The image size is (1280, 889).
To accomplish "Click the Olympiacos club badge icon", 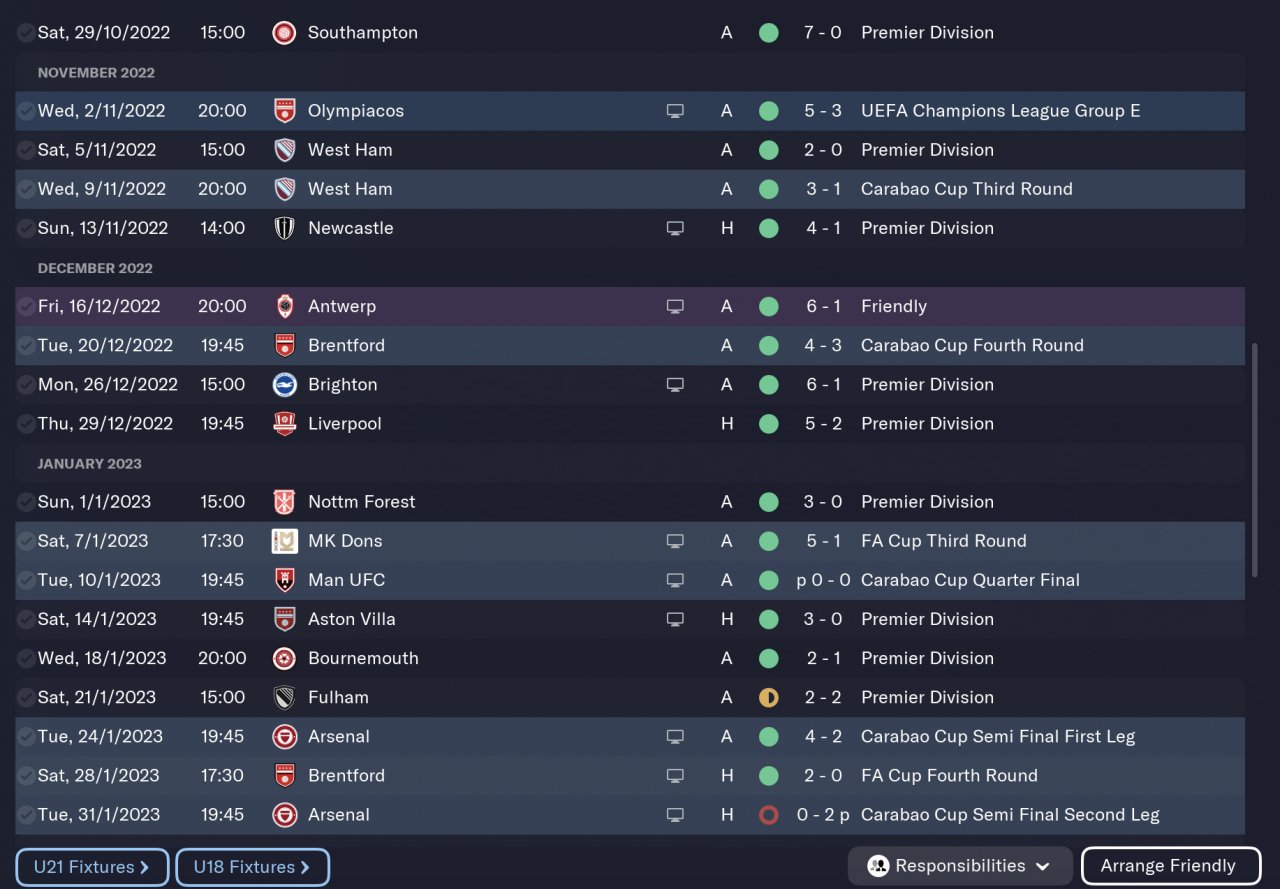I will [x=284, y=111].
